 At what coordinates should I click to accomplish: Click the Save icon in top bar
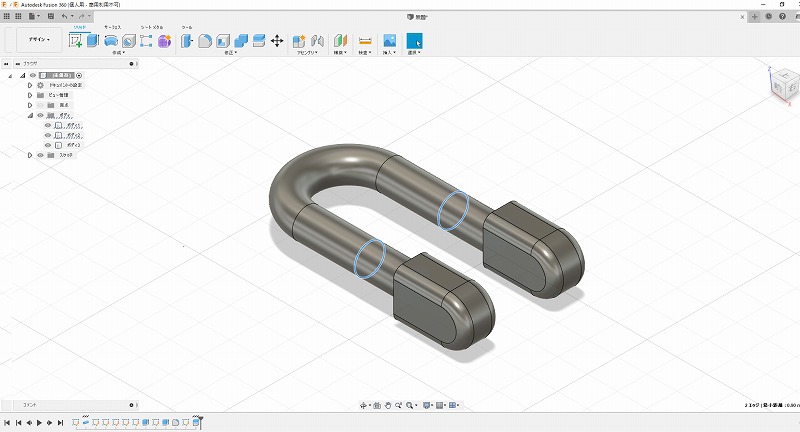tap(49, 17)
